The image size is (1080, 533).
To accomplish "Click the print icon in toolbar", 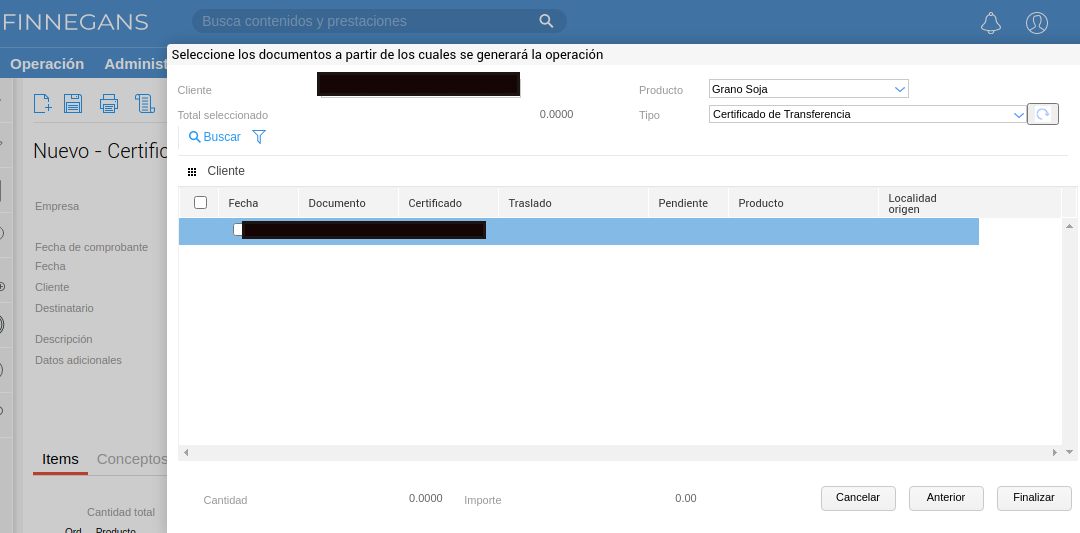I will 109,103.
